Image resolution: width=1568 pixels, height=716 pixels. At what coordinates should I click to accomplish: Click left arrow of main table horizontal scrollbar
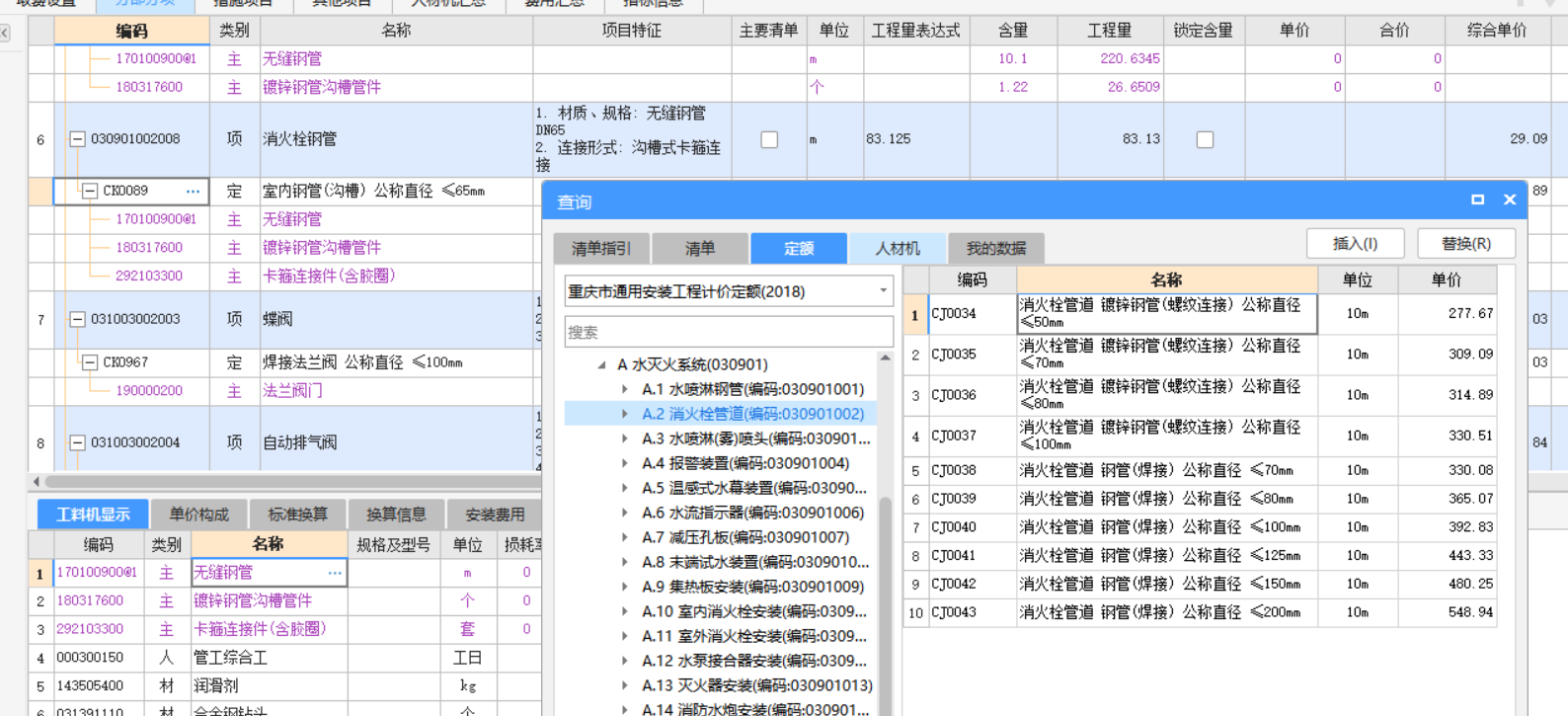[x=37, y=482]
